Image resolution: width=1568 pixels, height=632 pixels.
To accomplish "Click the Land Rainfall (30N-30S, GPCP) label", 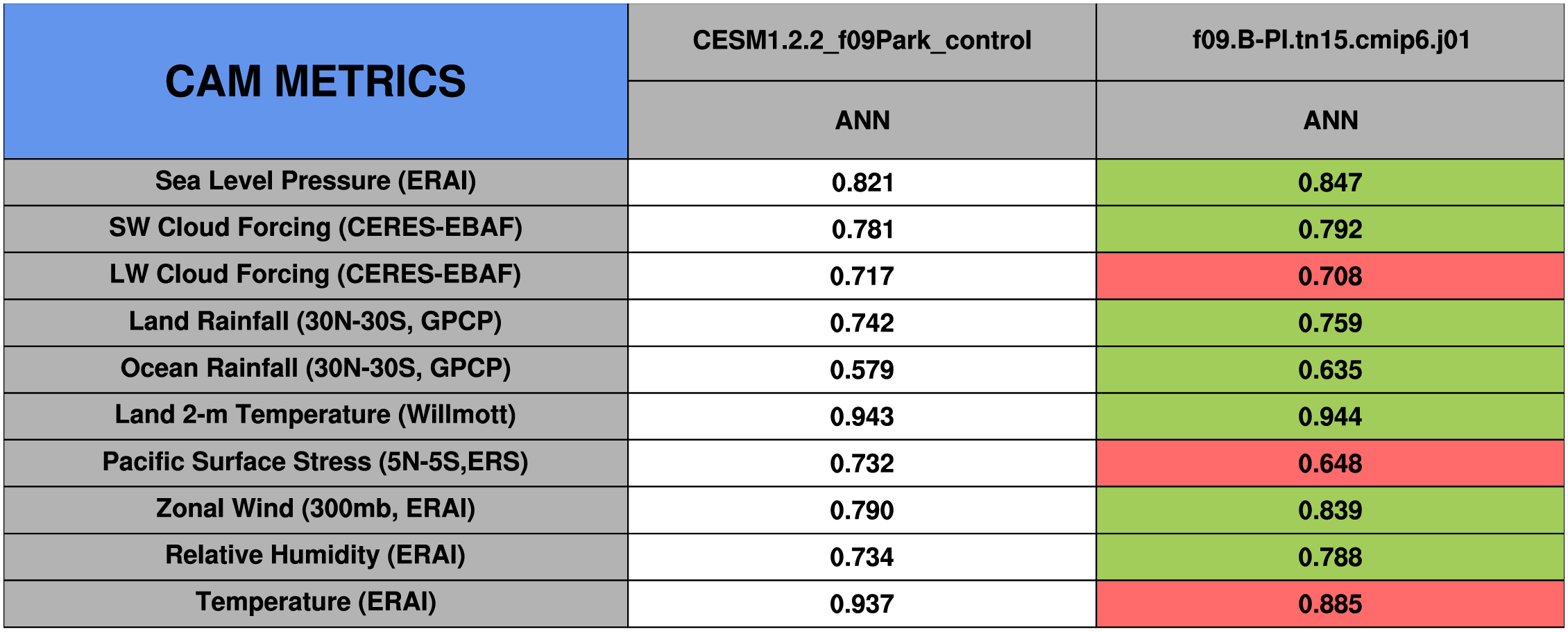I will (x=316, y=322).
